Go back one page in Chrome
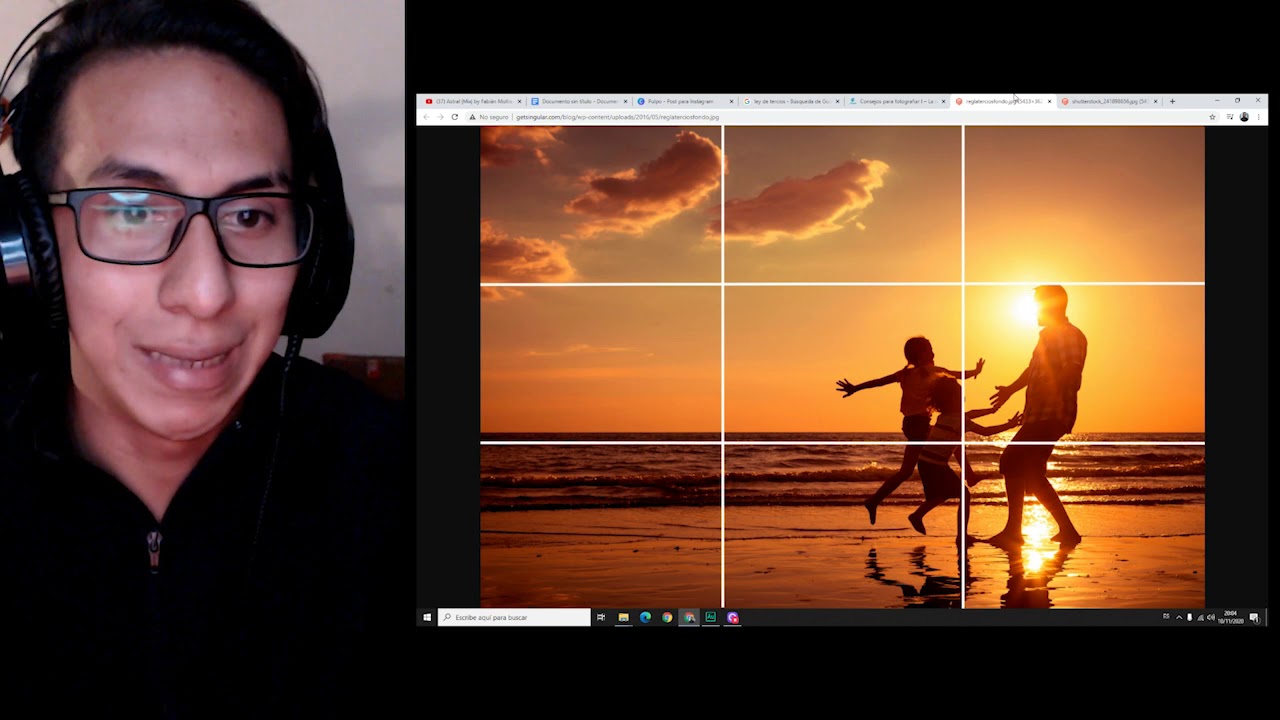The width and height of the screenshot is (1280, 720). pyautogui.click(x=426, y=117)
